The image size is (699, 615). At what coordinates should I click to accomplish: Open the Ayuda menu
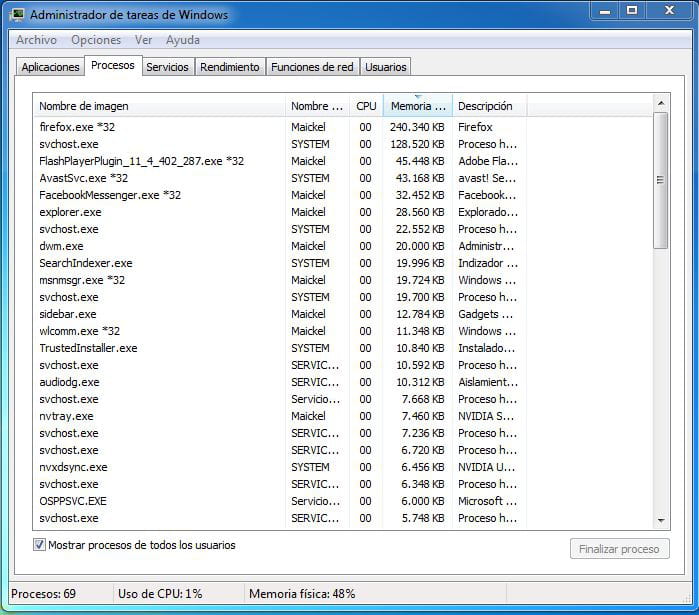183,40
